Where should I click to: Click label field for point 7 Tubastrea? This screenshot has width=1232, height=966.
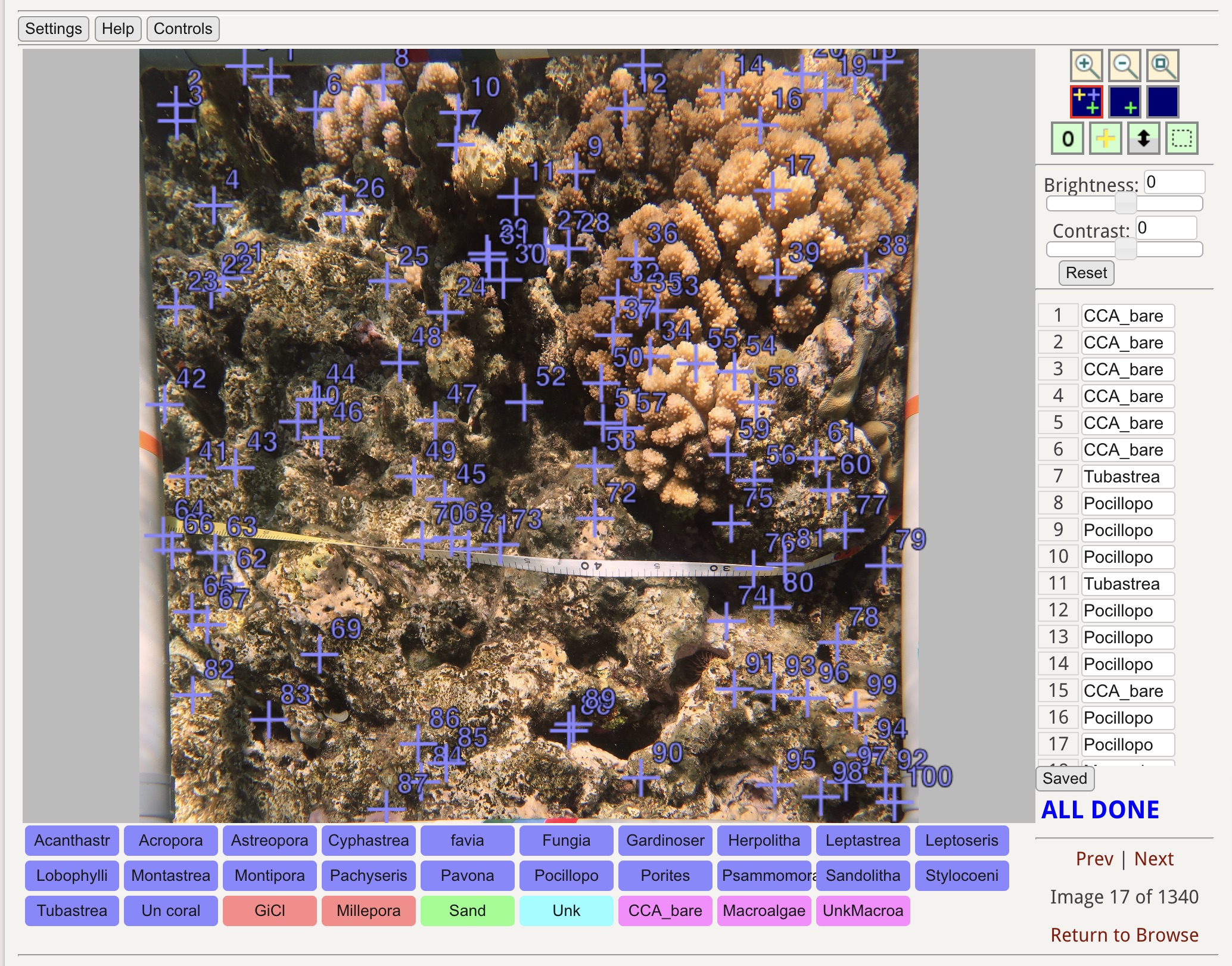1127,476
